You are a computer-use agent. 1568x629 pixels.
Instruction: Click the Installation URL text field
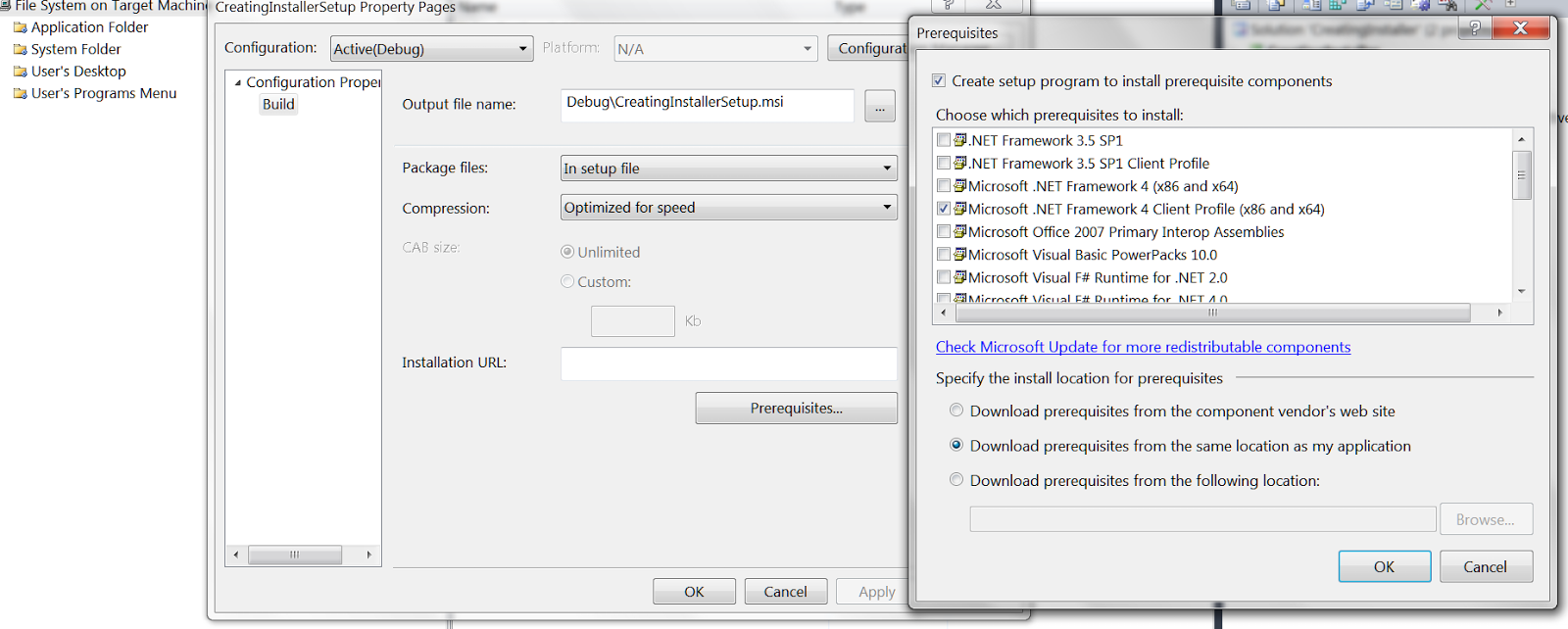[x=728, y=363]
